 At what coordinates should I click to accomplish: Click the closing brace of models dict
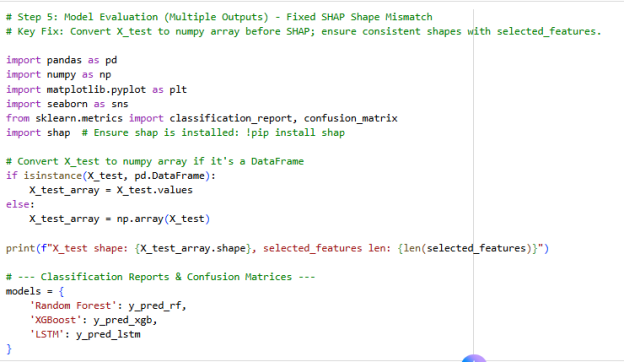(9, 349)
